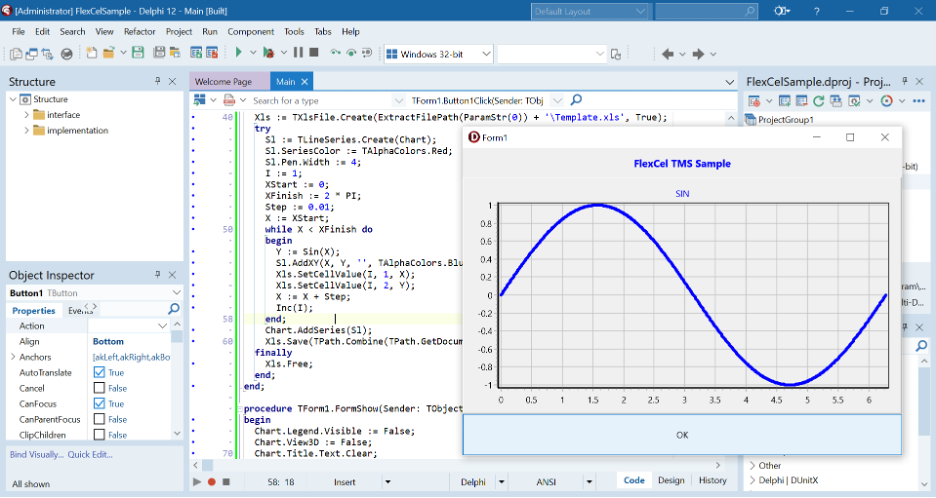Open the Action property dropdown

click(x=162, y=325)
